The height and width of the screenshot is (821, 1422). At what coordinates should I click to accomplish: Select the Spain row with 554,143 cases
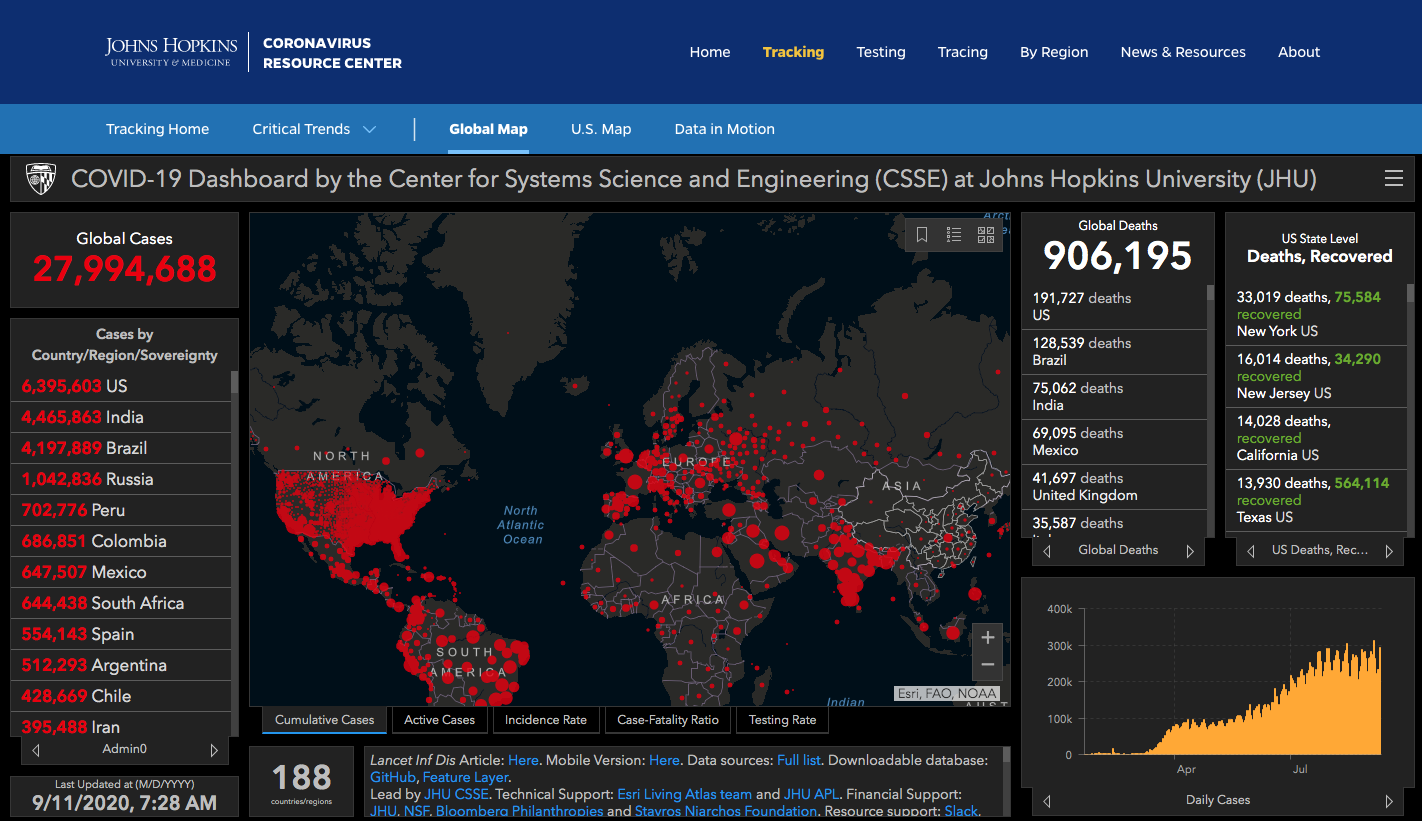click(120, 634)
